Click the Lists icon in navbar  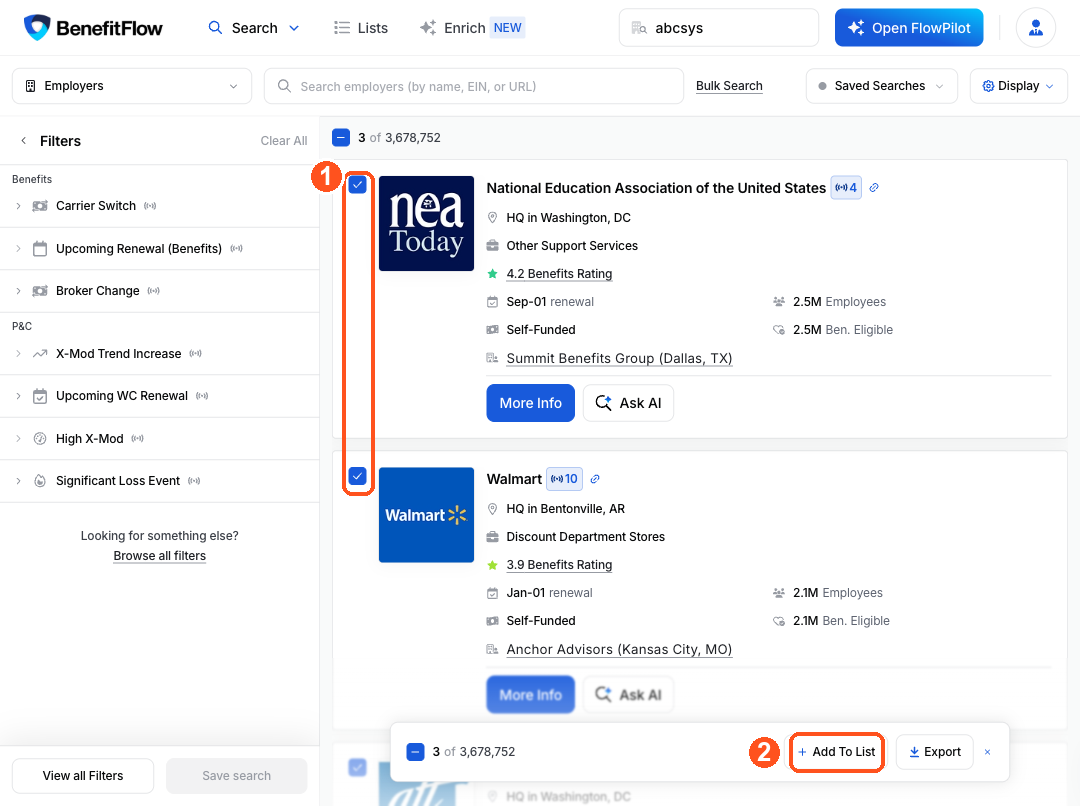tap(342, 28)
